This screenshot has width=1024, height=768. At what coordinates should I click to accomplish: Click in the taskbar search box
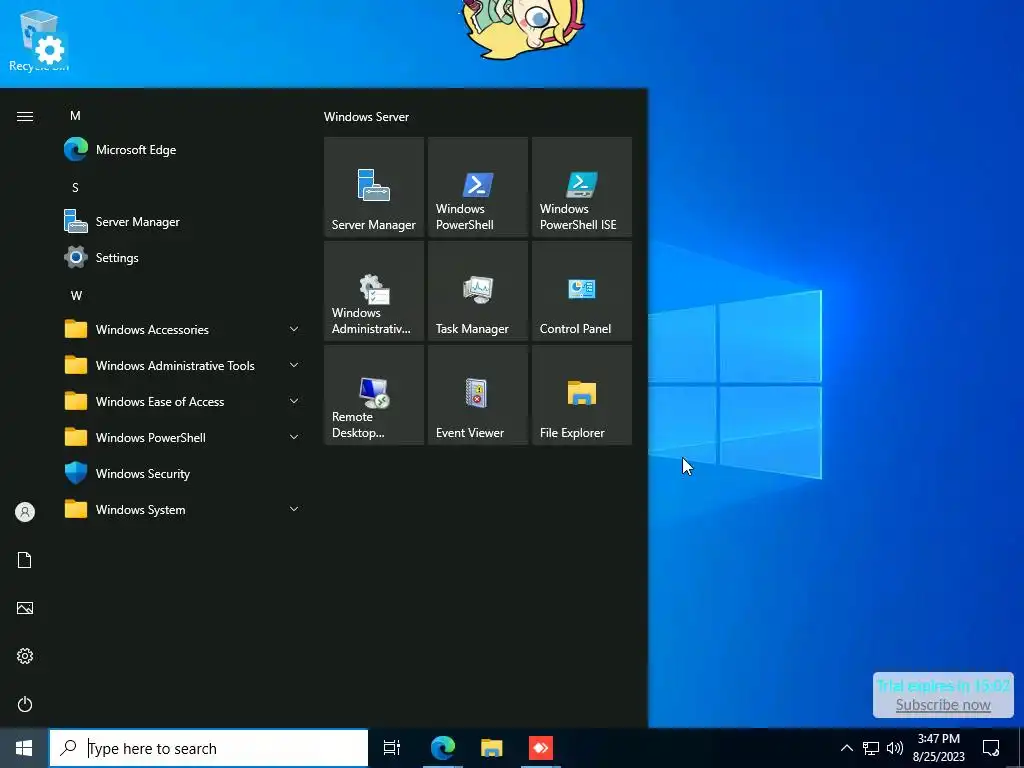pos(209,748)
